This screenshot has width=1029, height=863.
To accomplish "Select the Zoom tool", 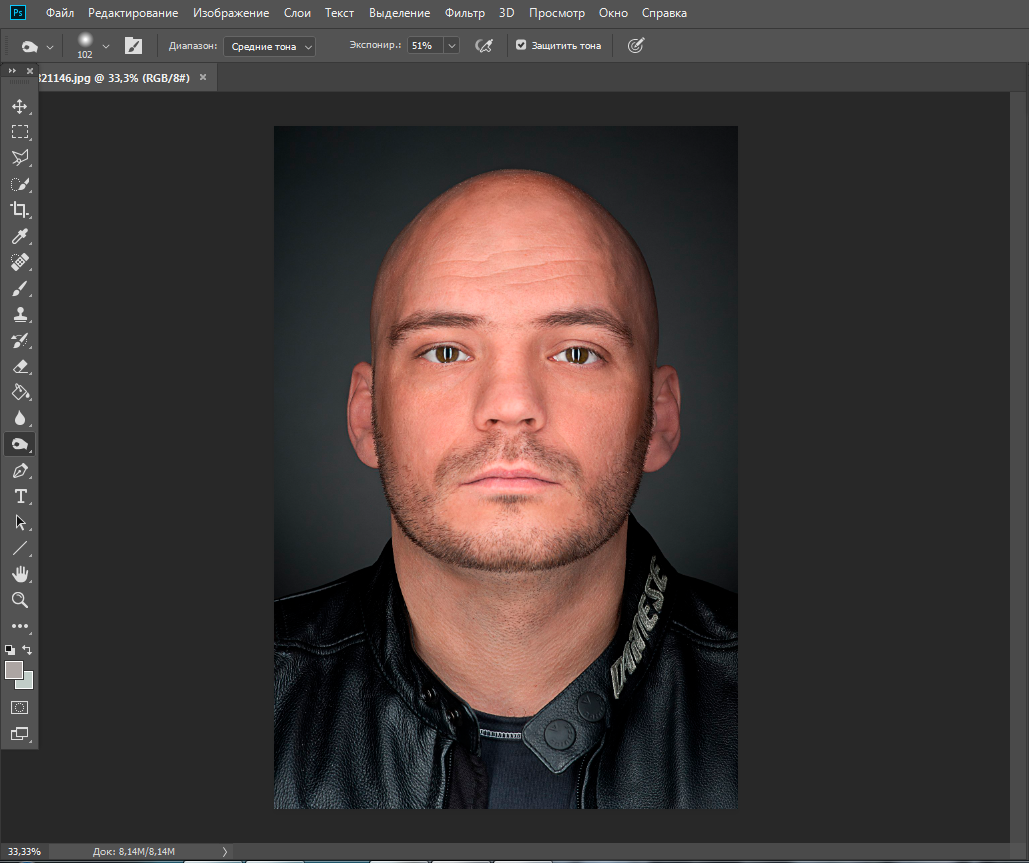I will pos(20,600).
